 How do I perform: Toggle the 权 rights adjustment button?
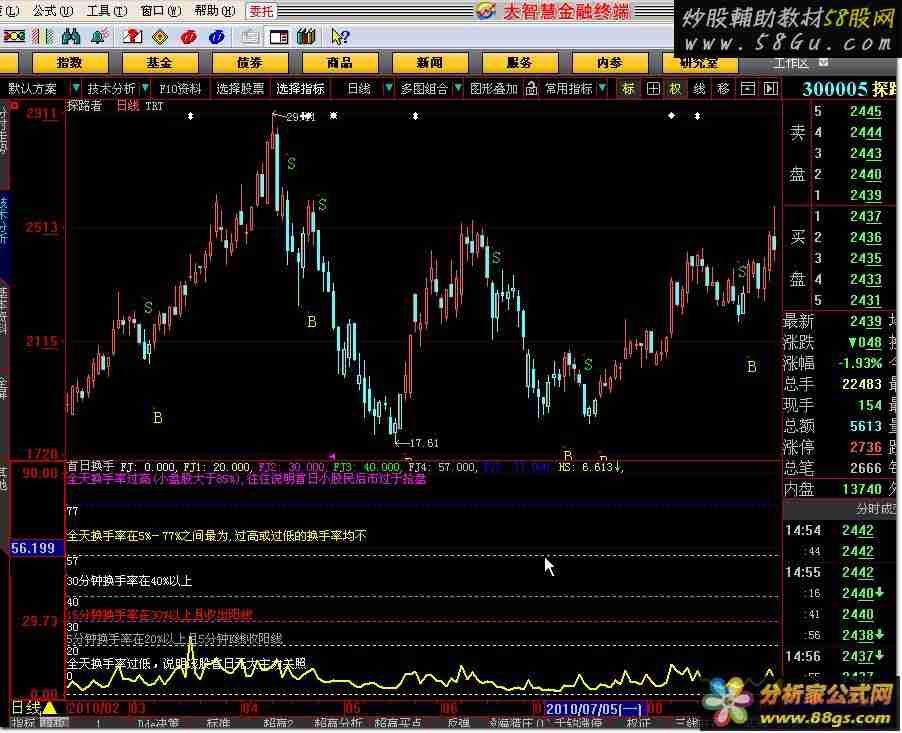(x=675, y=89)
